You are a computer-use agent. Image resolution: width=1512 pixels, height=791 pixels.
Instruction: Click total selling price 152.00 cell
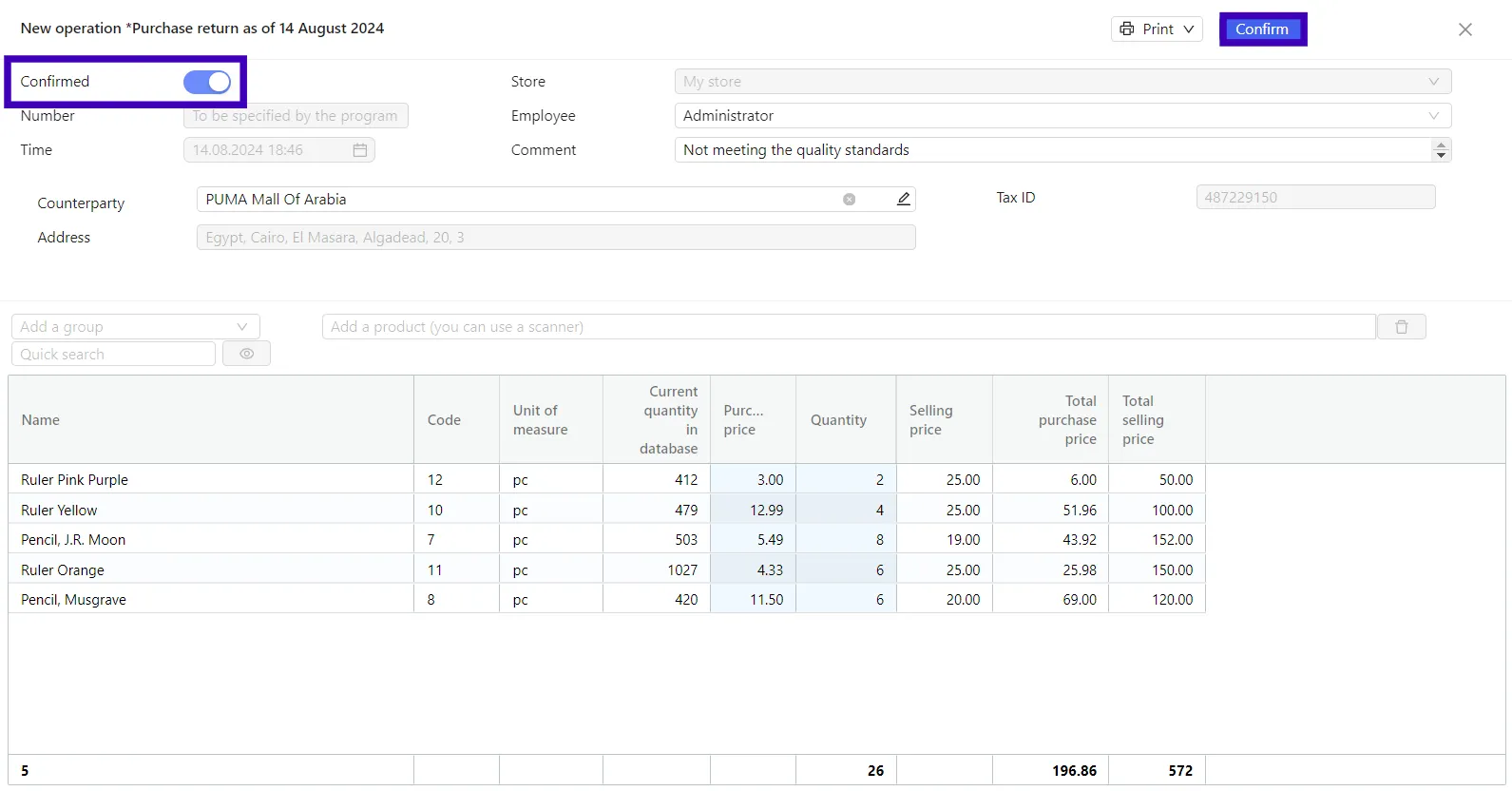pos(1157,540)
